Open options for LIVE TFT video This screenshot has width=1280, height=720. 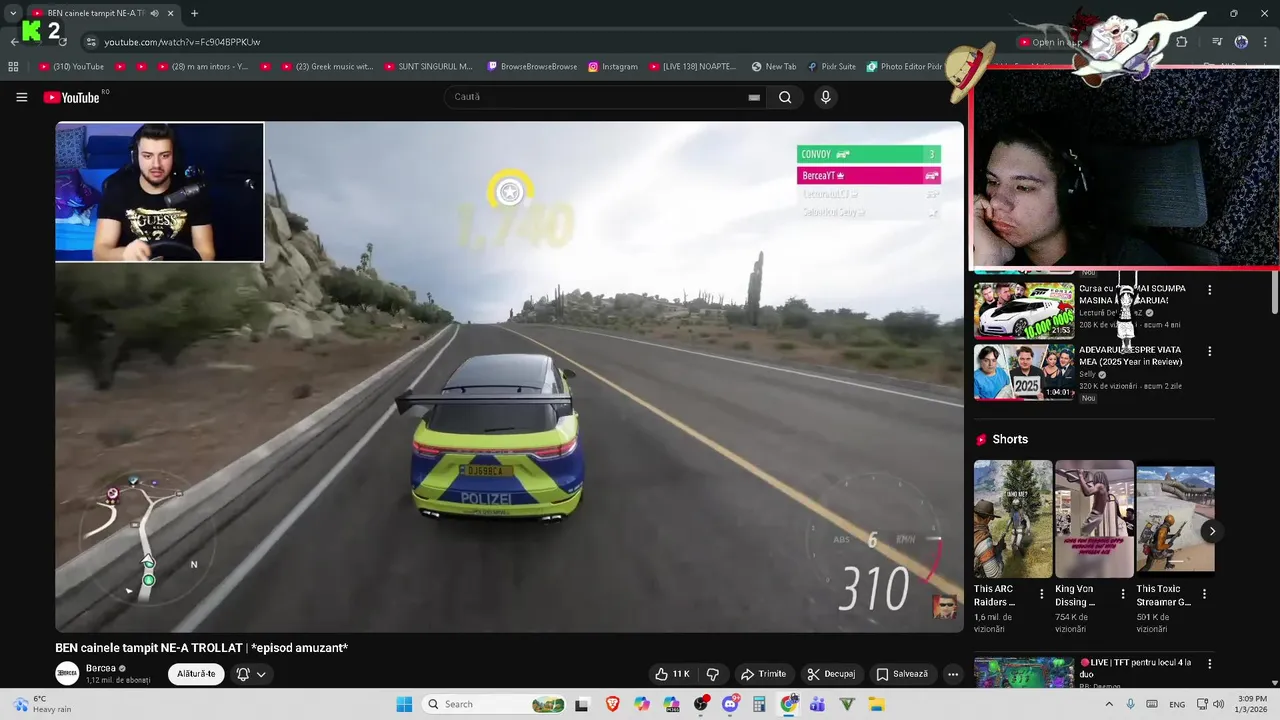pos(1210,664)
